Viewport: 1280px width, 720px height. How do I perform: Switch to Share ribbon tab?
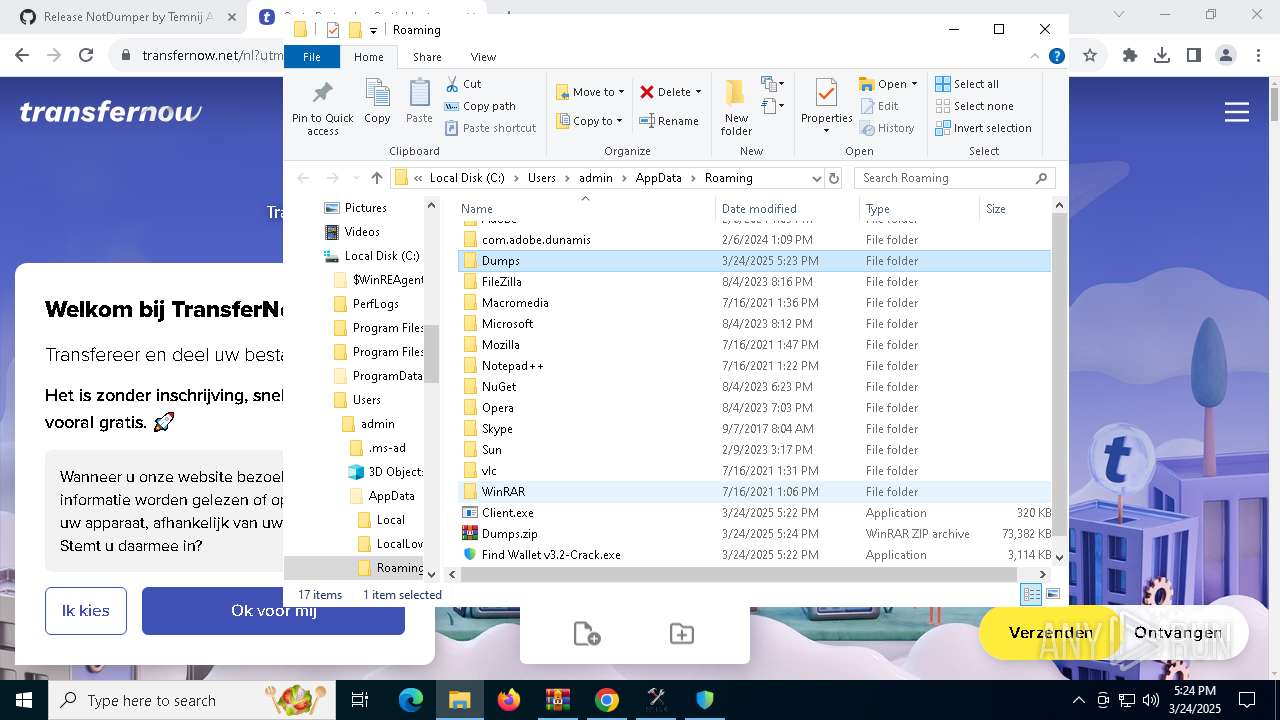427,57
